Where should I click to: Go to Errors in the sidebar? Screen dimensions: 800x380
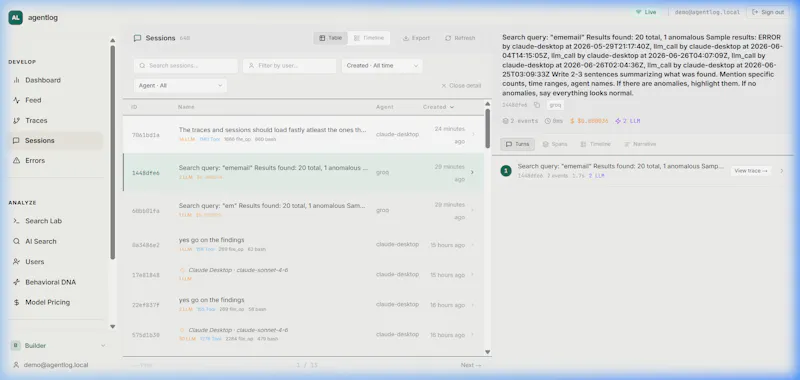[56, 161]
